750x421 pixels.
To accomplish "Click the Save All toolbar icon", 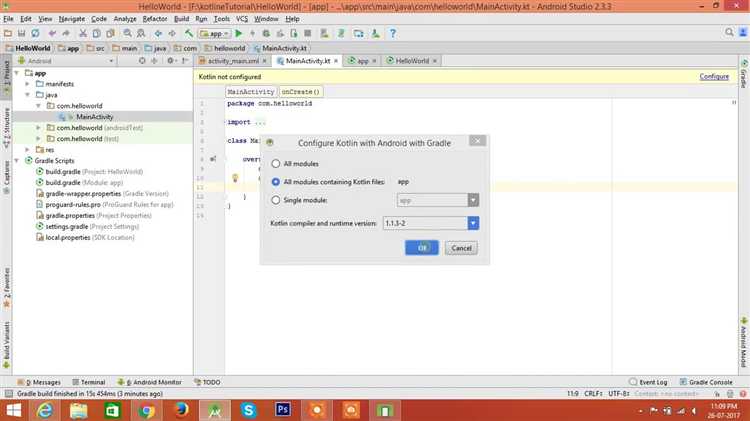I will [22, 33].
